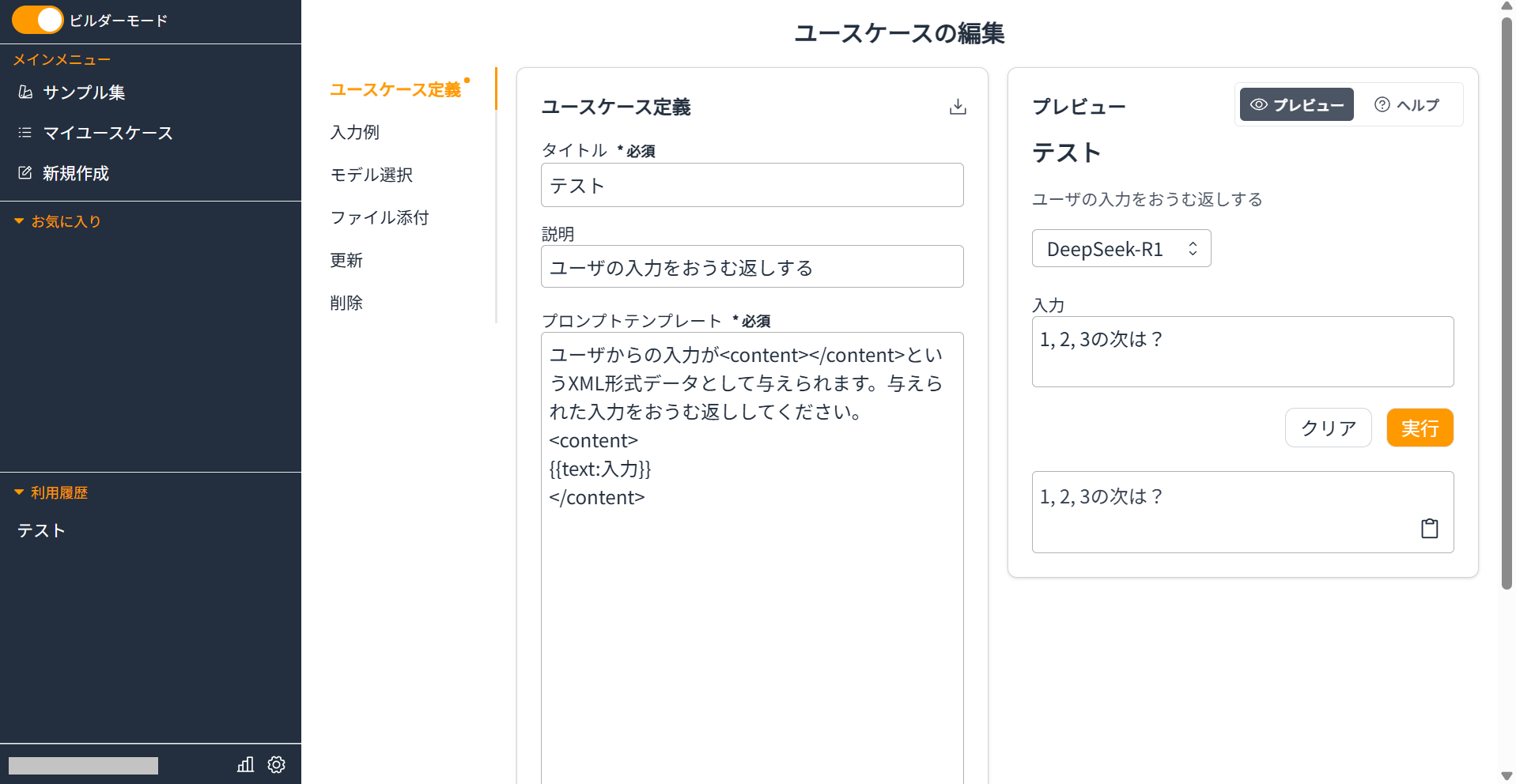The image size is (1516, 784).
Task: Open the ヘルプ help panel
Action: 1407,104
